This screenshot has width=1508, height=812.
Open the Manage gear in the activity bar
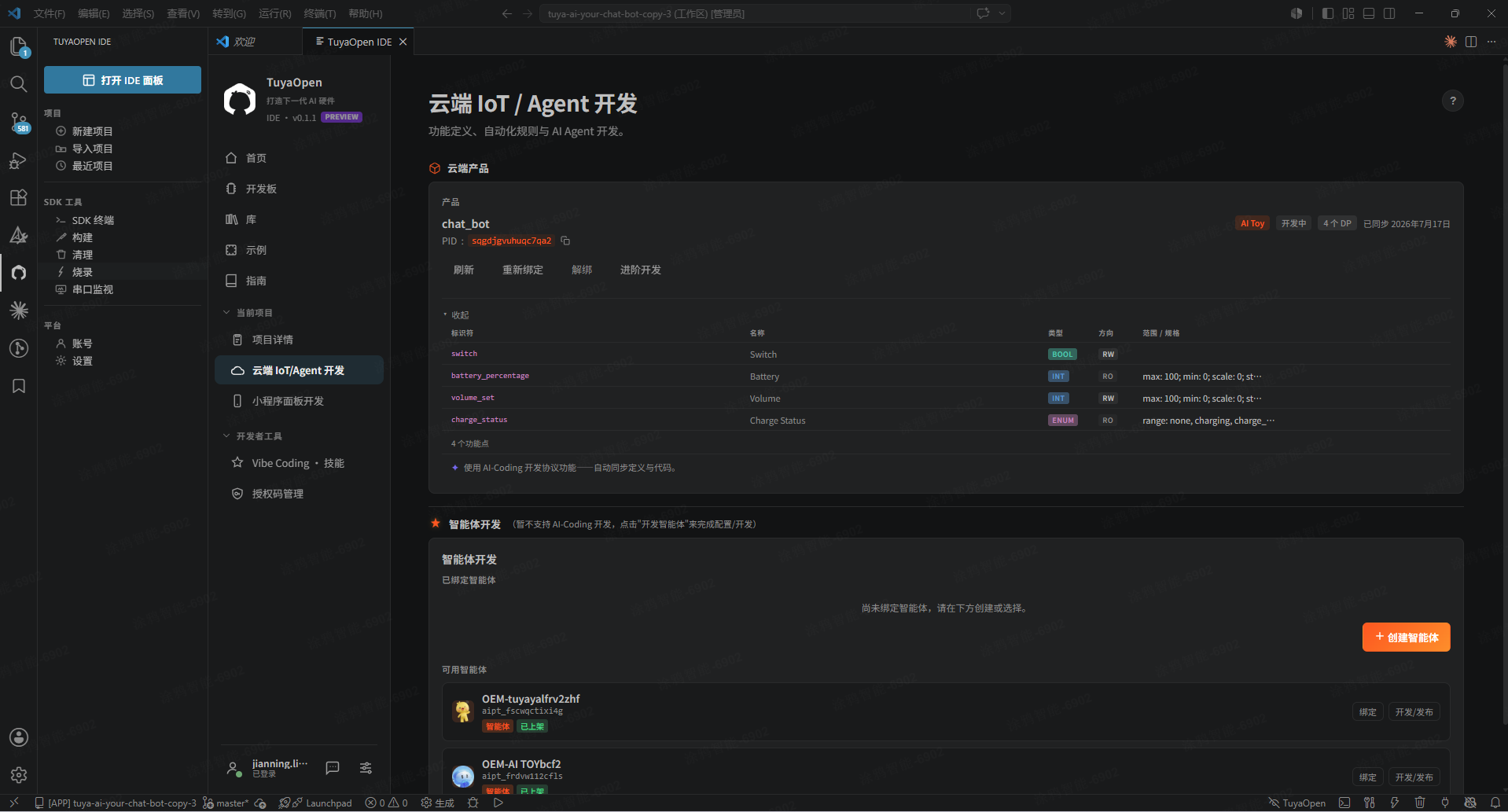(x=19, y=775)
